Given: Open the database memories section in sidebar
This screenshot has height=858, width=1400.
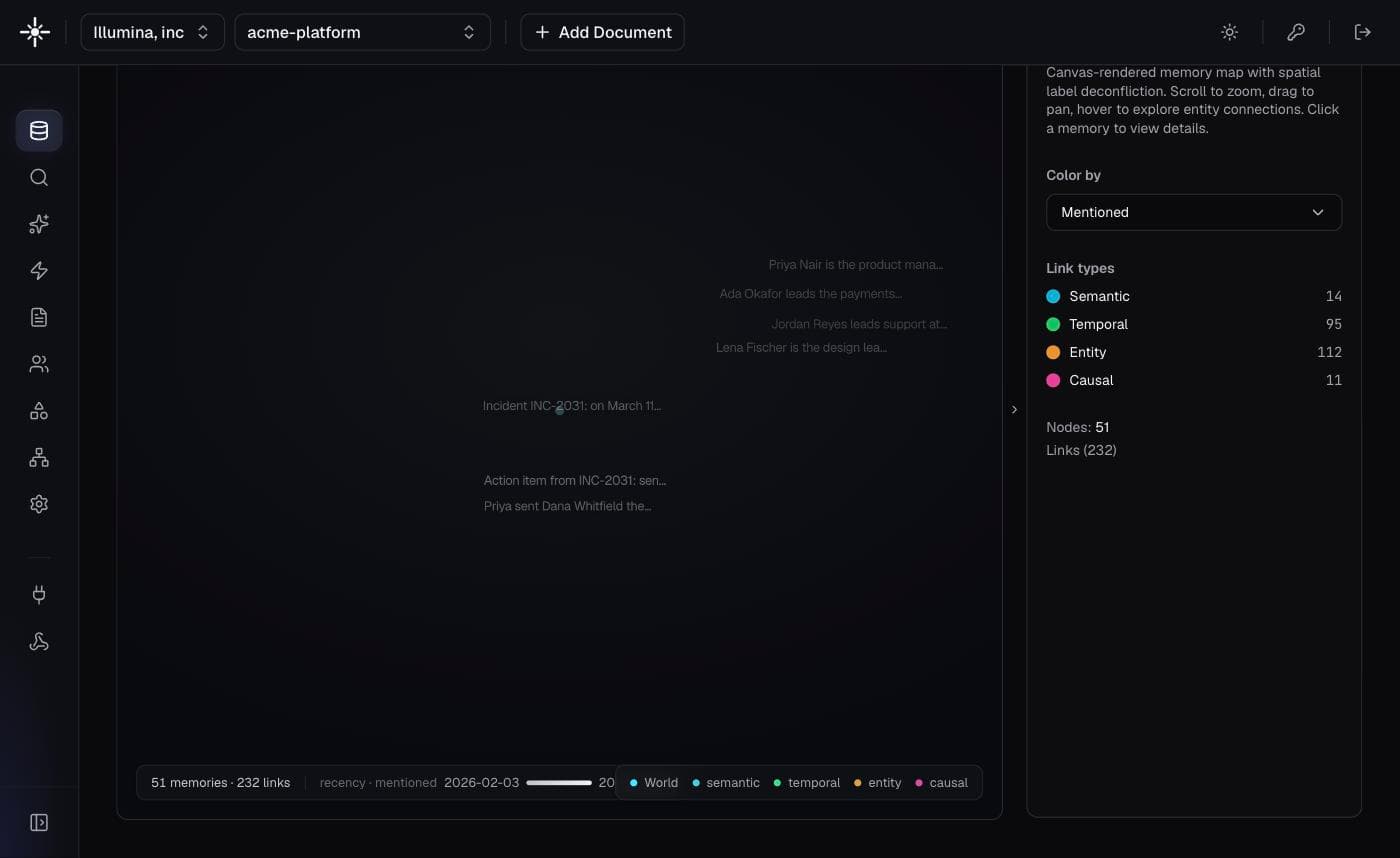Looking at the screenshot, I should pyautogui.click(x=39, y=131).
